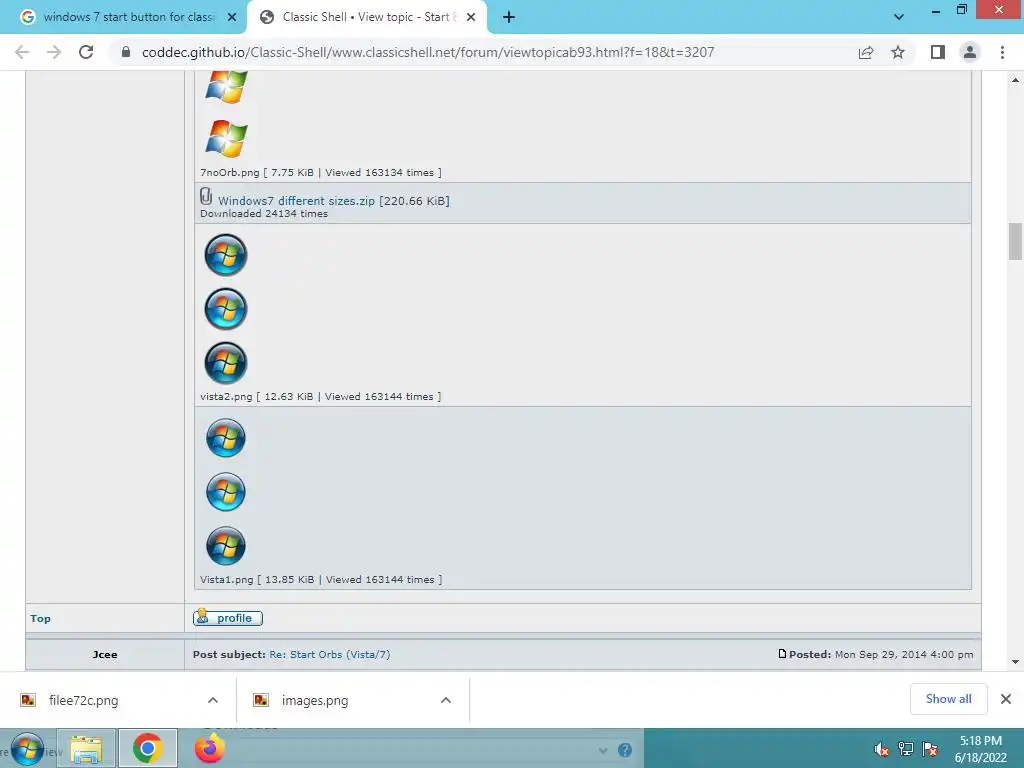The width and height of the screenshot is (1024, 768).
Task: Open the third Vista1.png orb image
Action: tap(226, 546)
